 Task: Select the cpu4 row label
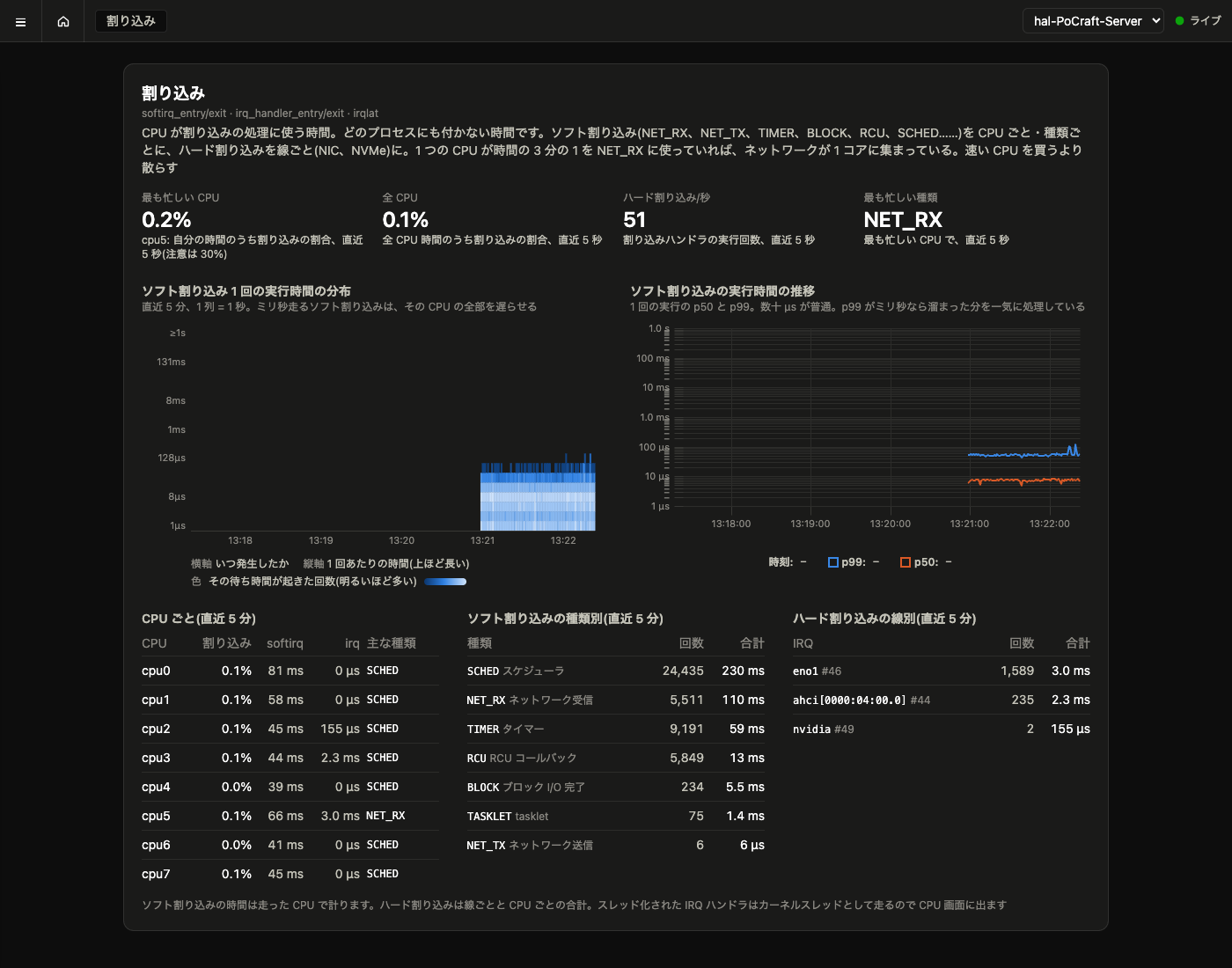tap(156, 787)
